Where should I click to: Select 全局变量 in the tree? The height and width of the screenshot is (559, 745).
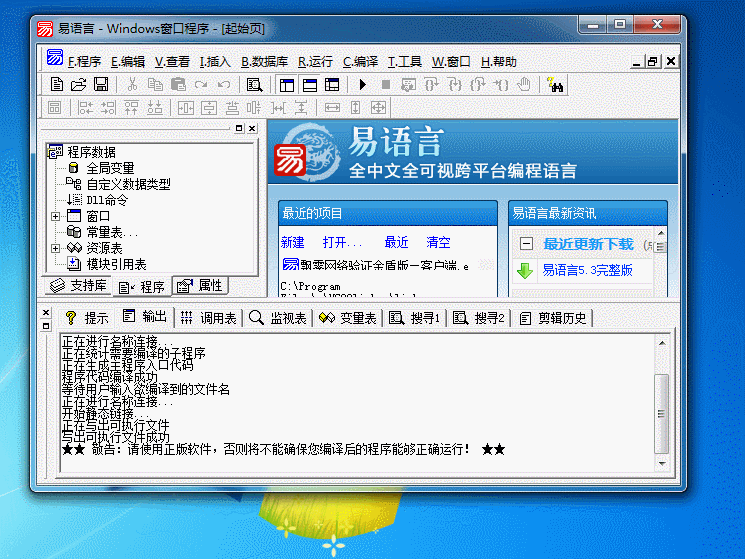pyautogui.click(x=110, y=168)
